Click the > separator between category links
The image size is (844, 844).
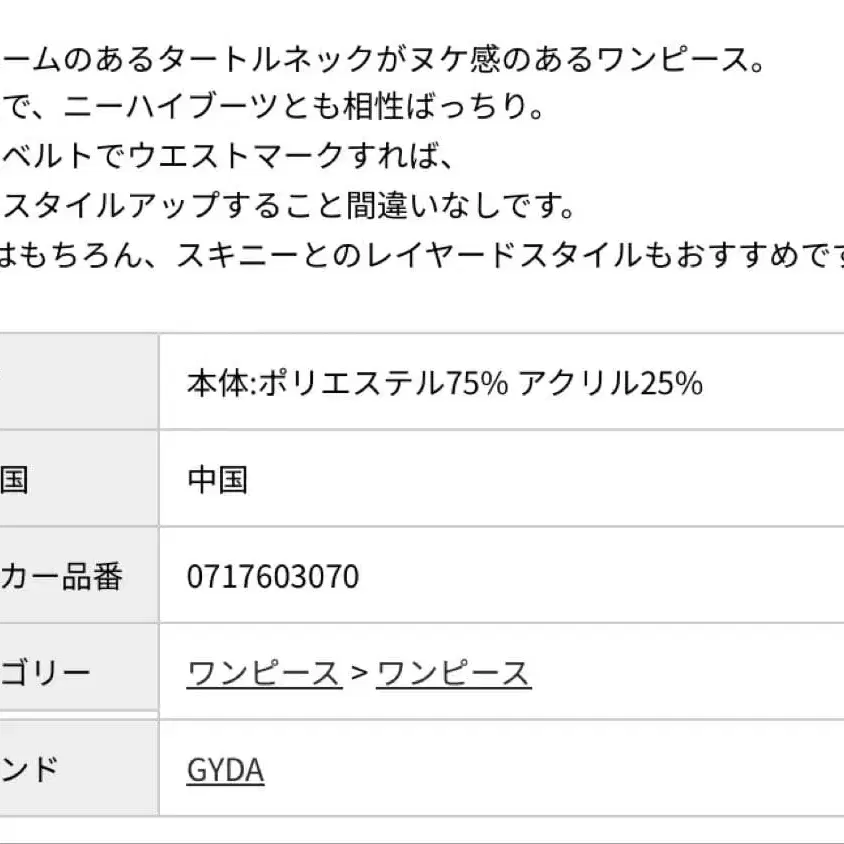pos(359,674)
